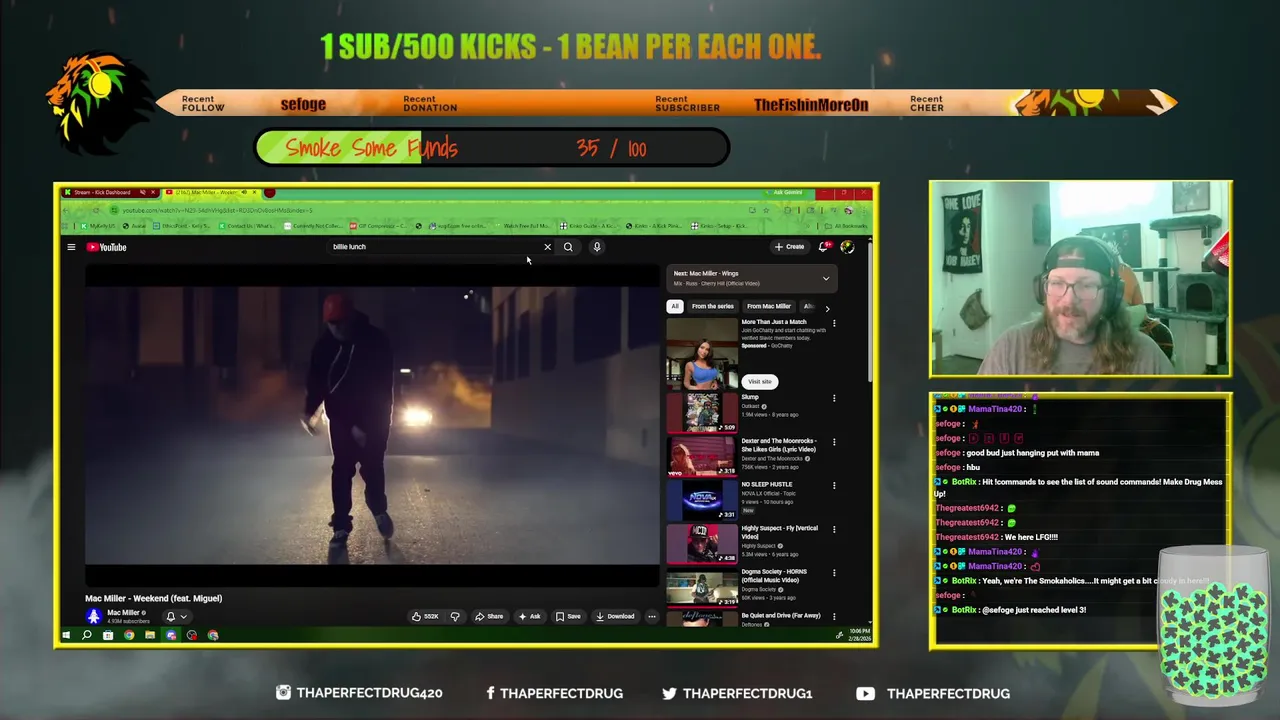This screenshot has width=1280, height=720.
Task: Open the Mac Miller channel avatar
Action: pyautogui.click(x=94, y=617)
